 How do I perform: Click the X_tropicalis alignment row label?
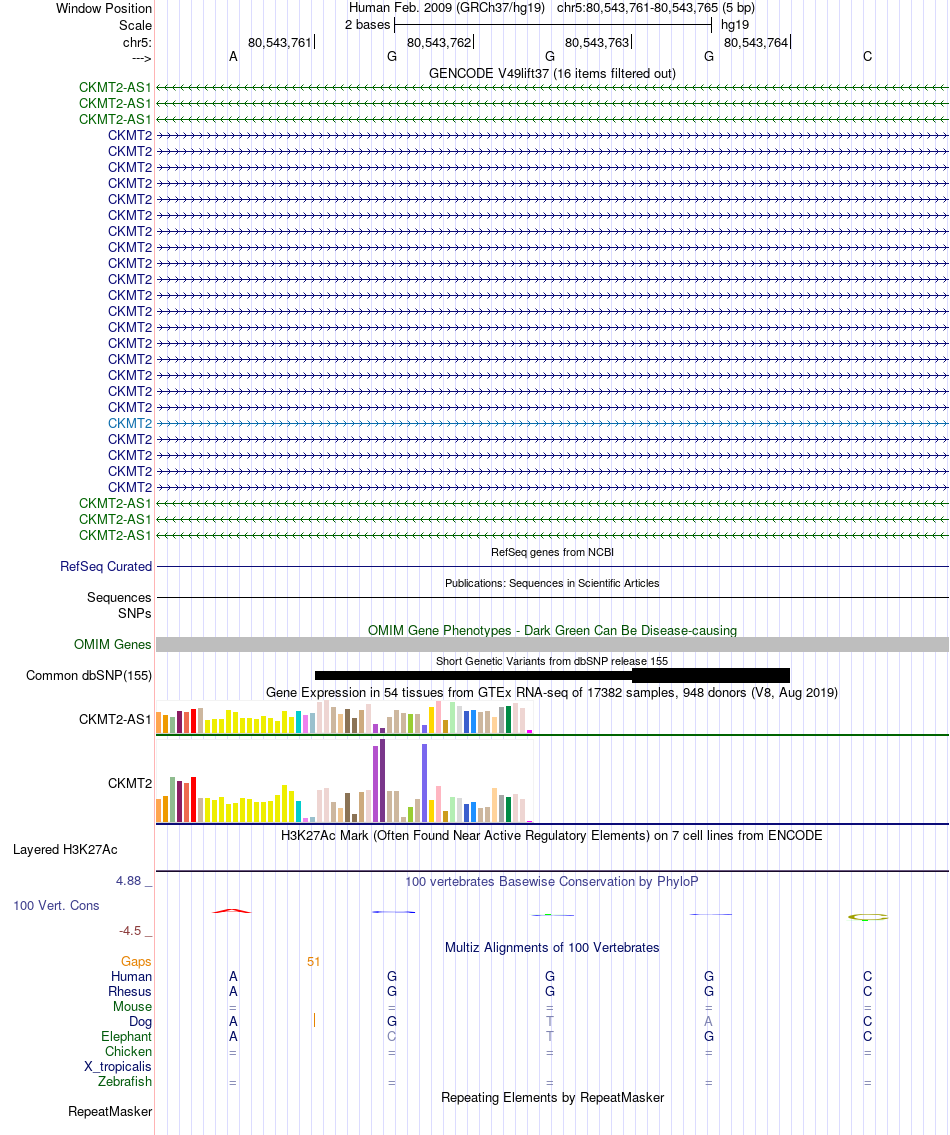118,1066
